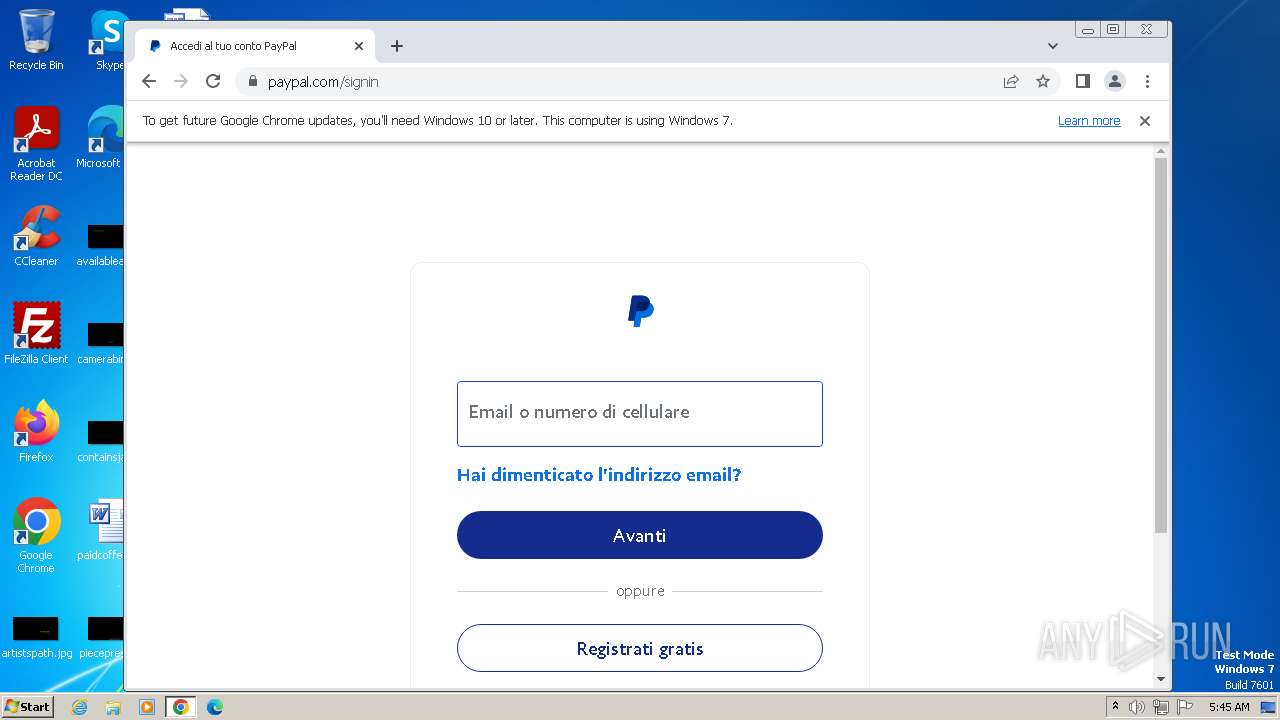This screenshot has width=1280, height=720.
Task: Restore down the Chrome window
Action: (x=1113, y=30)
